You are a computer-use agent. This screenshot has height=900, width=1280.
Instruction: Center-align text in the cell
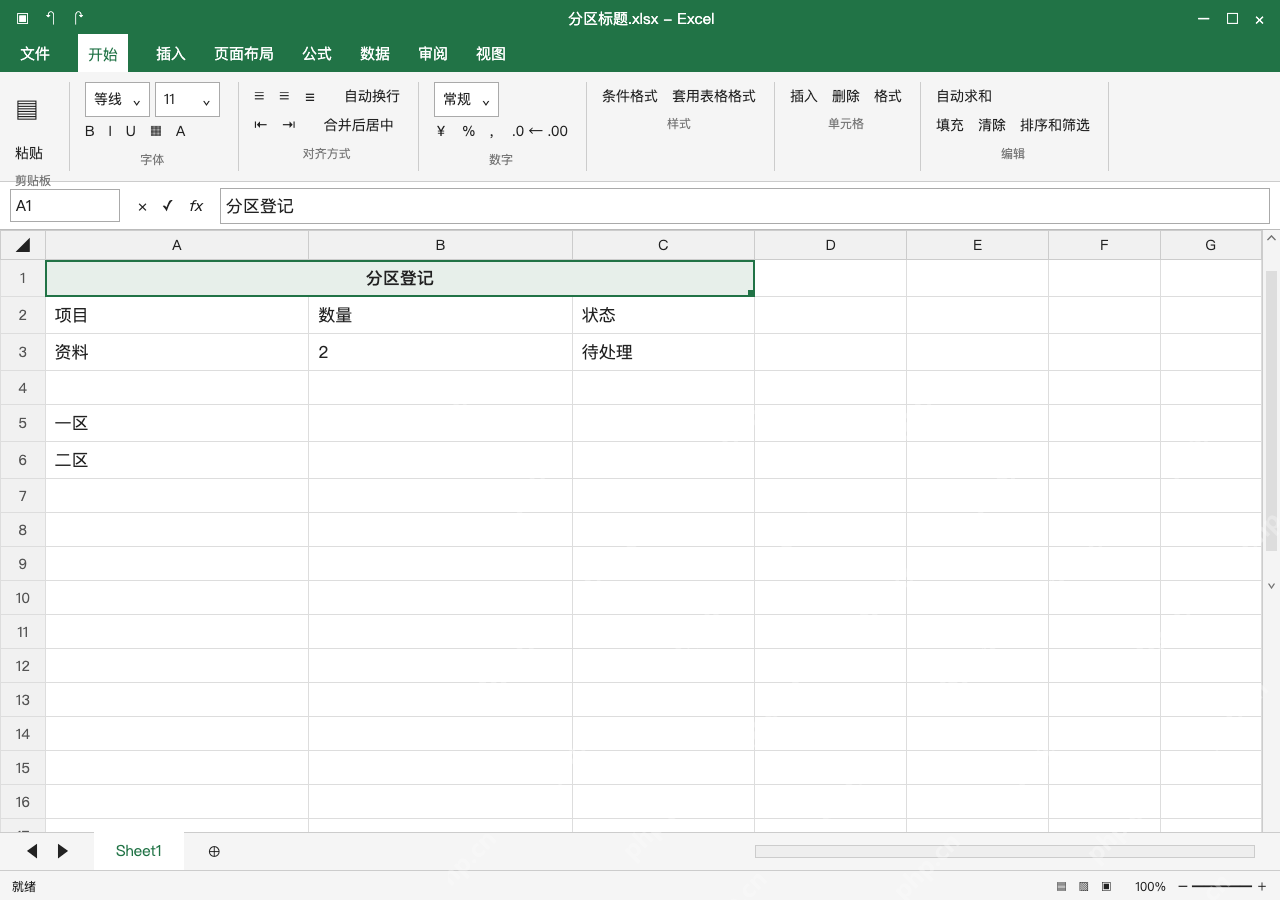(284, 96)
